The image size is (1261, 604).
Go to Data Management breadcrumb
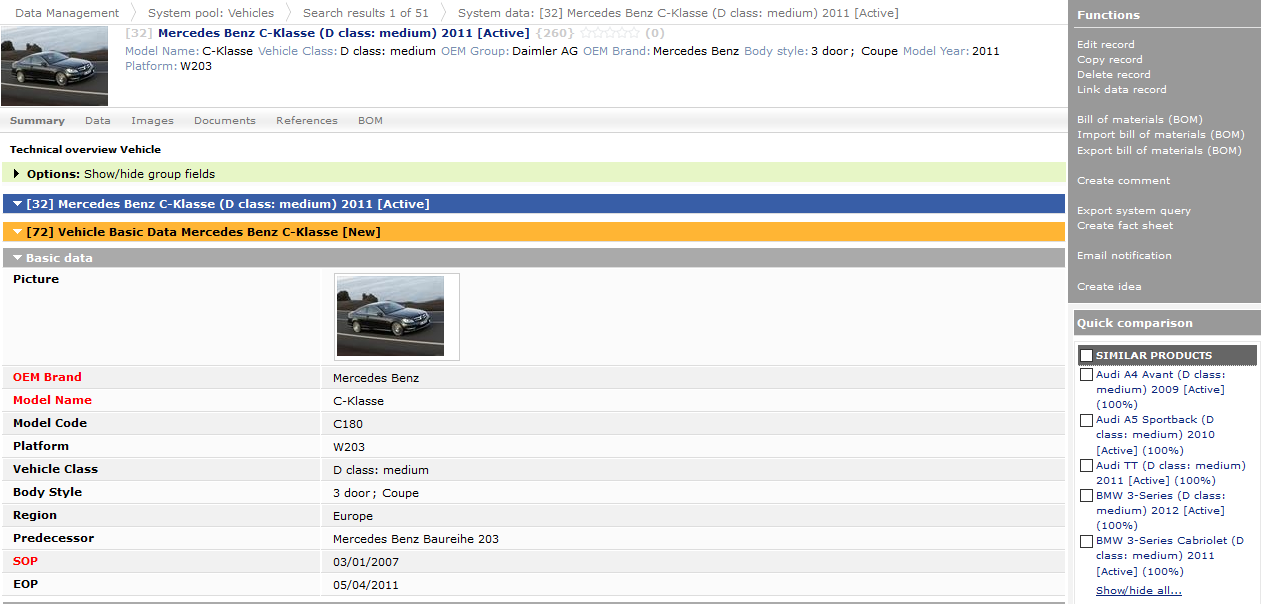[x=67, y=13]
